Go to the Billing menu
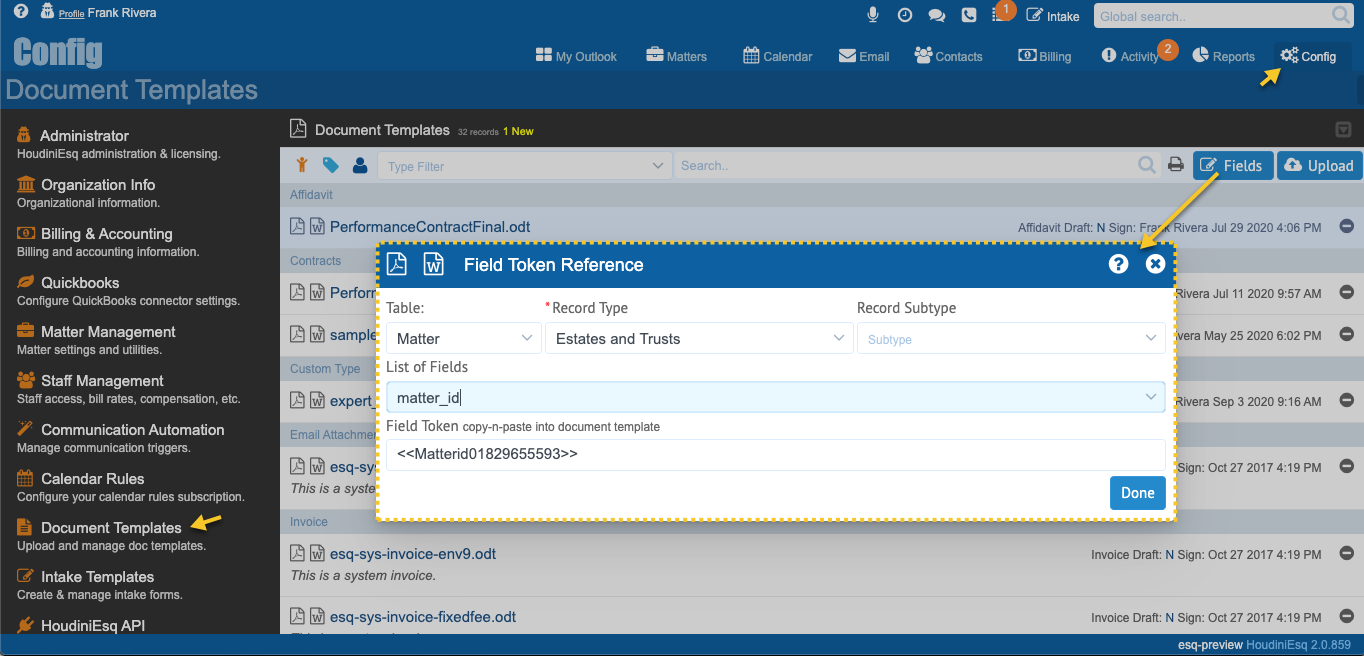The width and height of the screenshot is (1364, 656). coord(1044,57)
